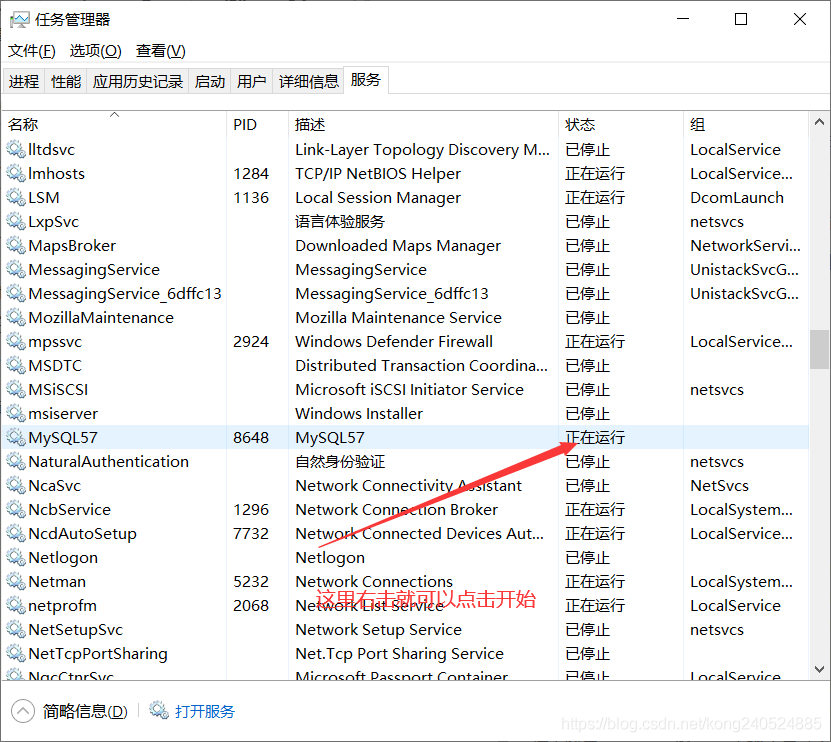Click the Local Session Manager description
Screen dimensions: 831x742
(x=378, y=198)
